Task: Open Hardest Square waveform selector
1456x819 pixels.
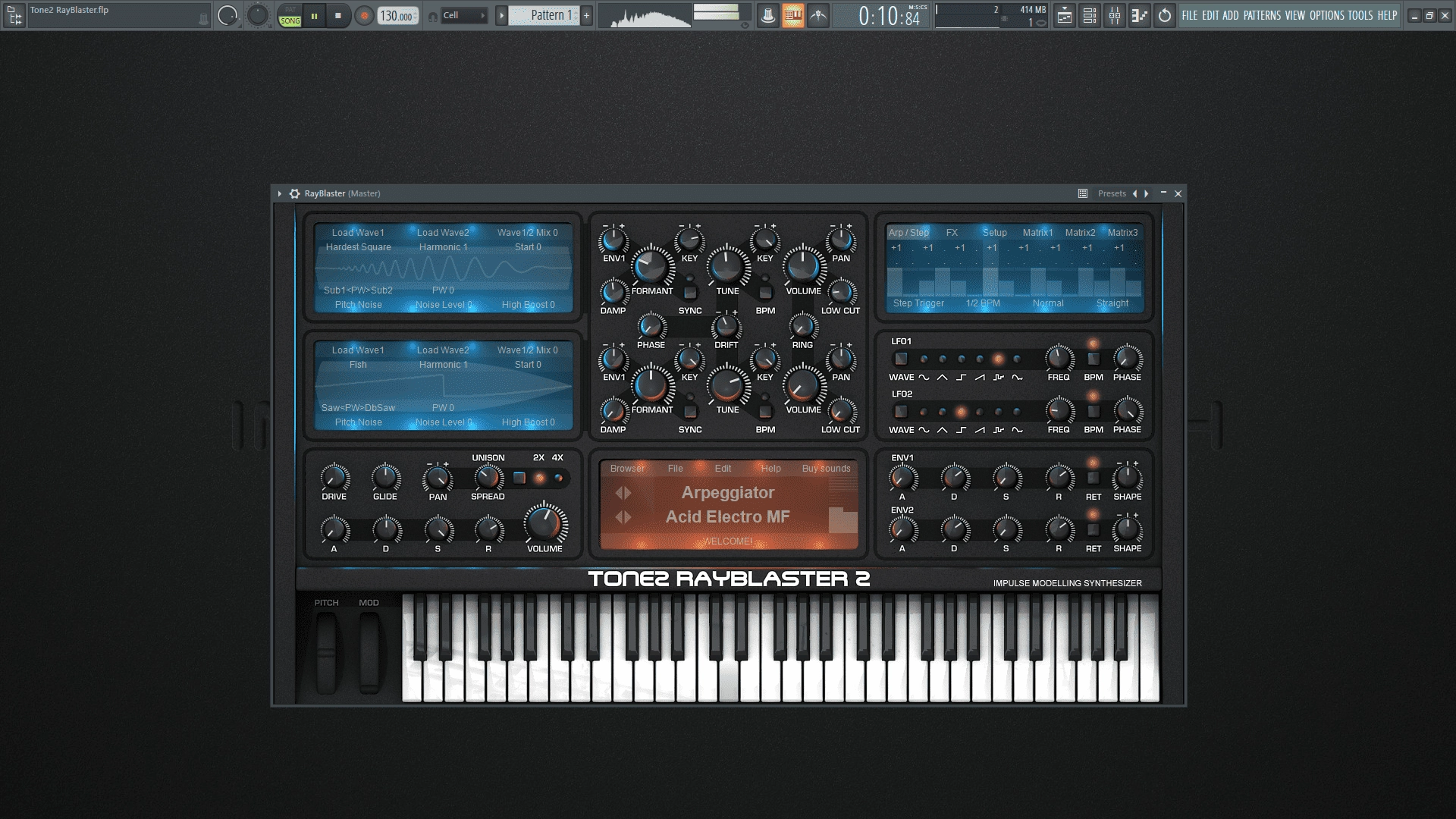Action: 359,247
